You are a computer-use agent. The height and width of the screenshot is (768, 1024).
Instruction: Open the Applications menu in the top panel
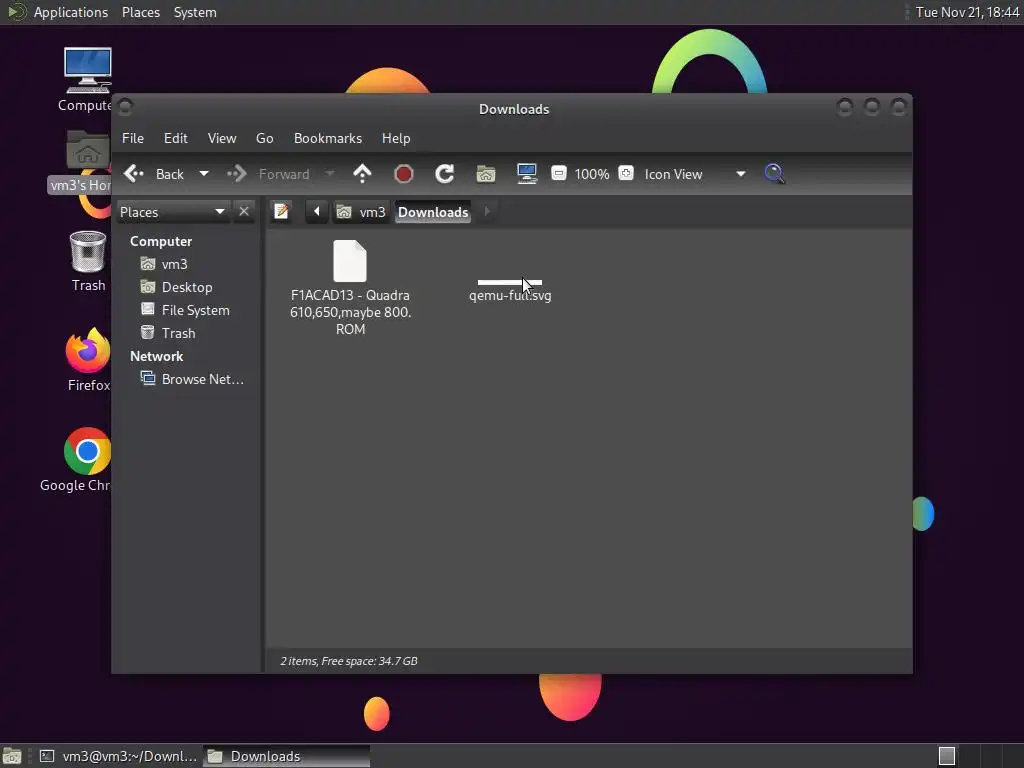pos(71,12)
